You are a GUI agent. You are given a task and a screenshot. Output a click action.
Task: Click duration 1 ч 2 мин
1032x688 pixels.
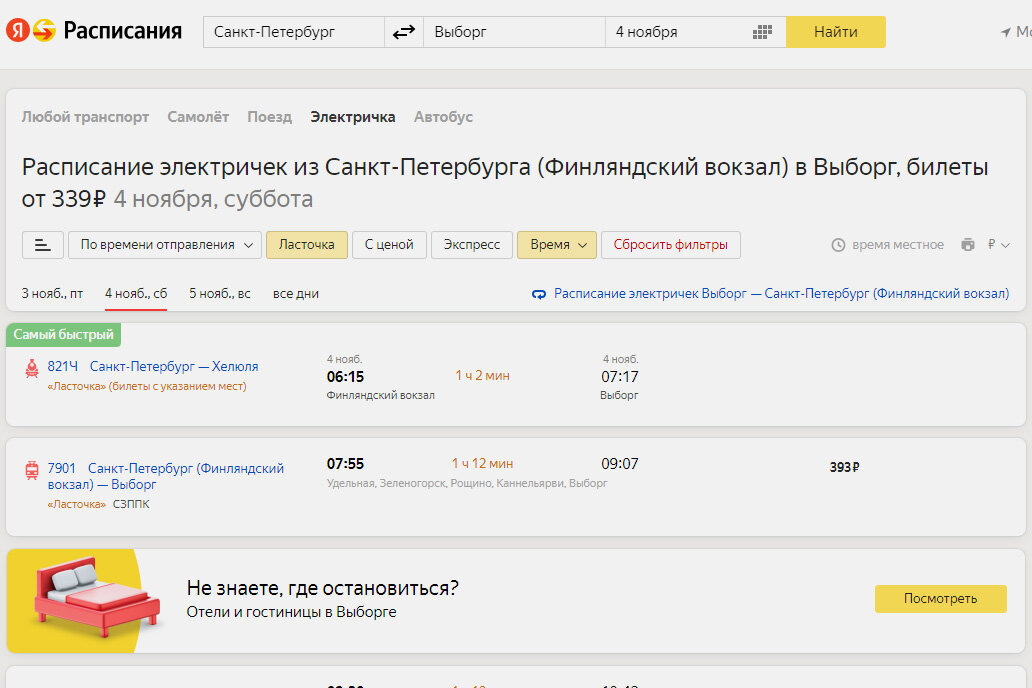[482, 375]
